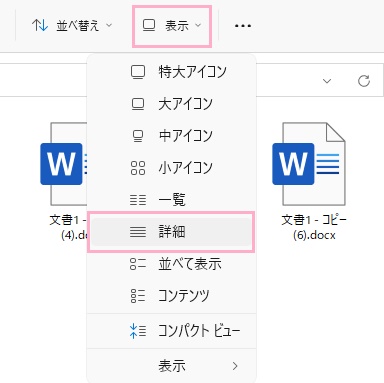Screen dimensions: 384x383
Task: Select 大アイコン view option
Action: click(171, 104)
